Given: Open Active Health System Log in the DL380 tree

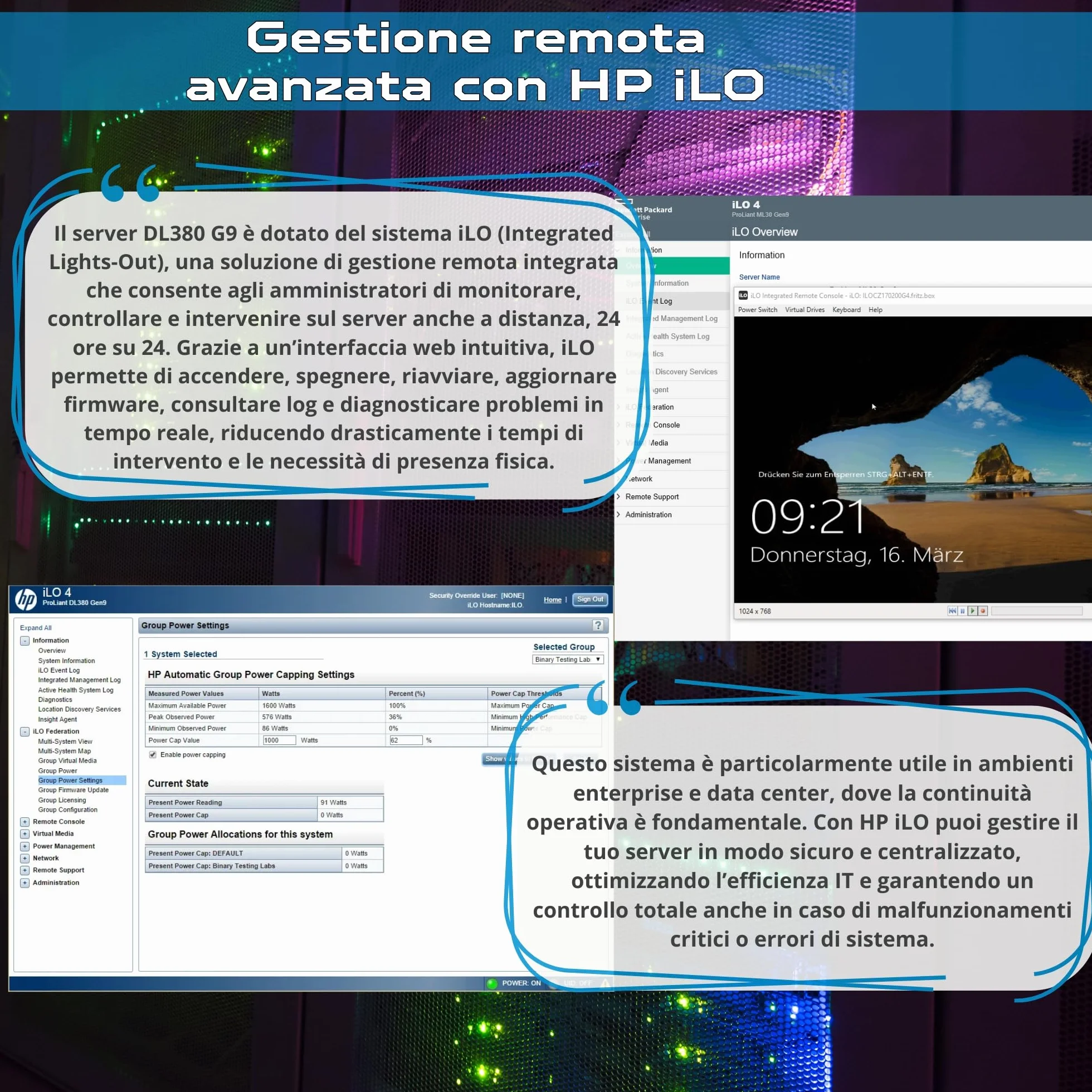Looking at the screenshot, I should pyautogui.click(x=76, y=690).
